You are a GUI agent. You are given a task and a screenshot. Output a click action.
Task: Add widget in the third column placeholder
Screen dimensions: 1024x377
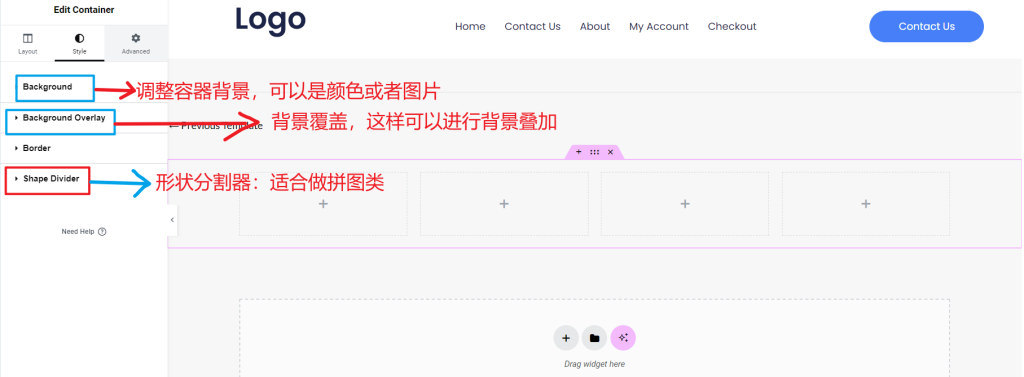[x=684, y=204]
